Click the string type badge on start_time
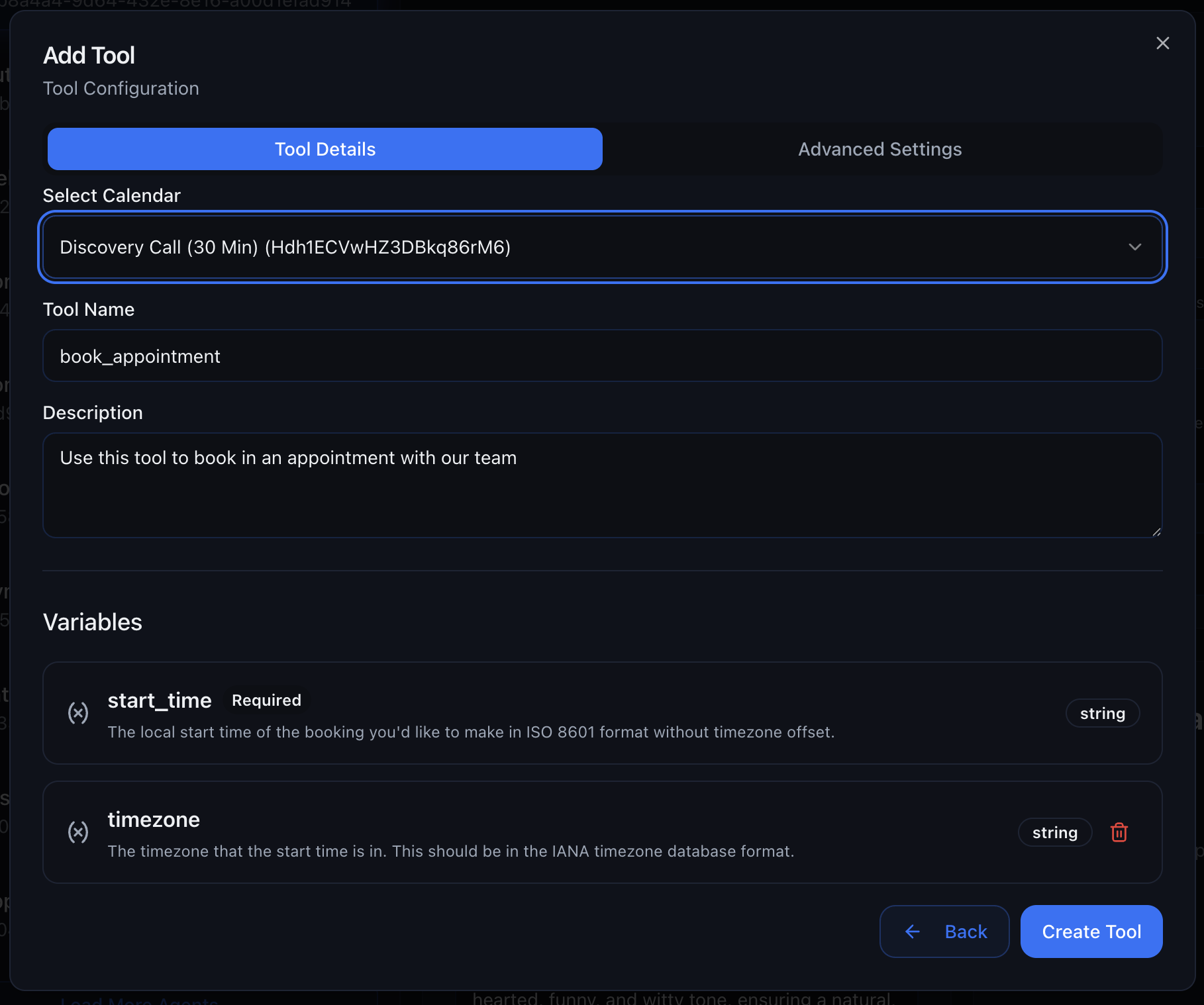Viewport: 1204px width, 1005px height. (1102, 713)
